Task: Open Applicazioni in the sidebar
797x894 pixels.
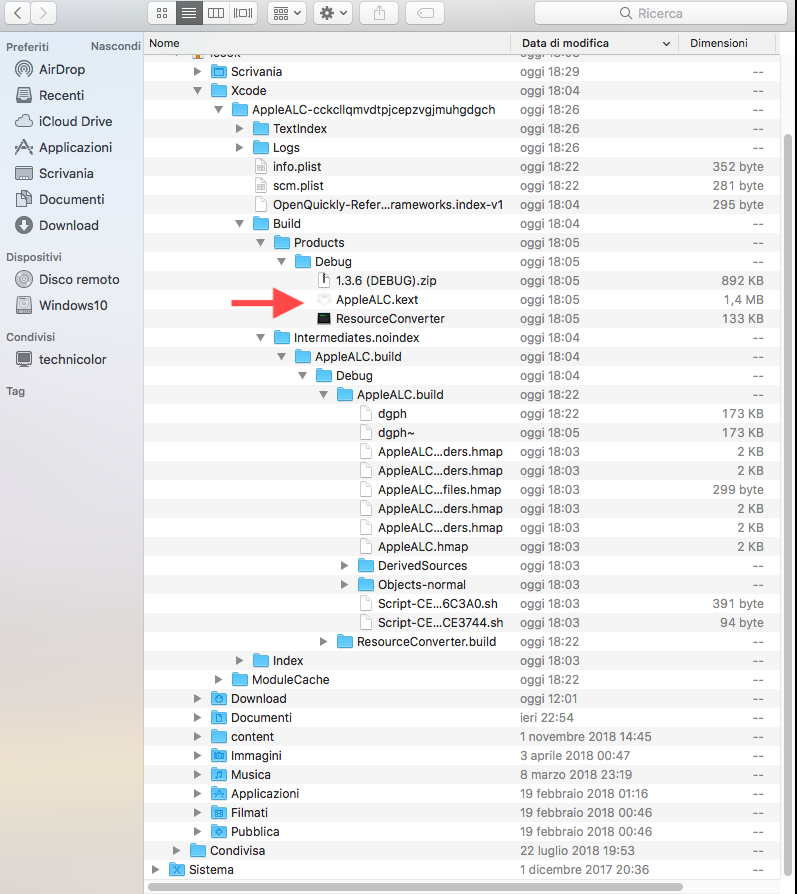Action: [75, 148]
